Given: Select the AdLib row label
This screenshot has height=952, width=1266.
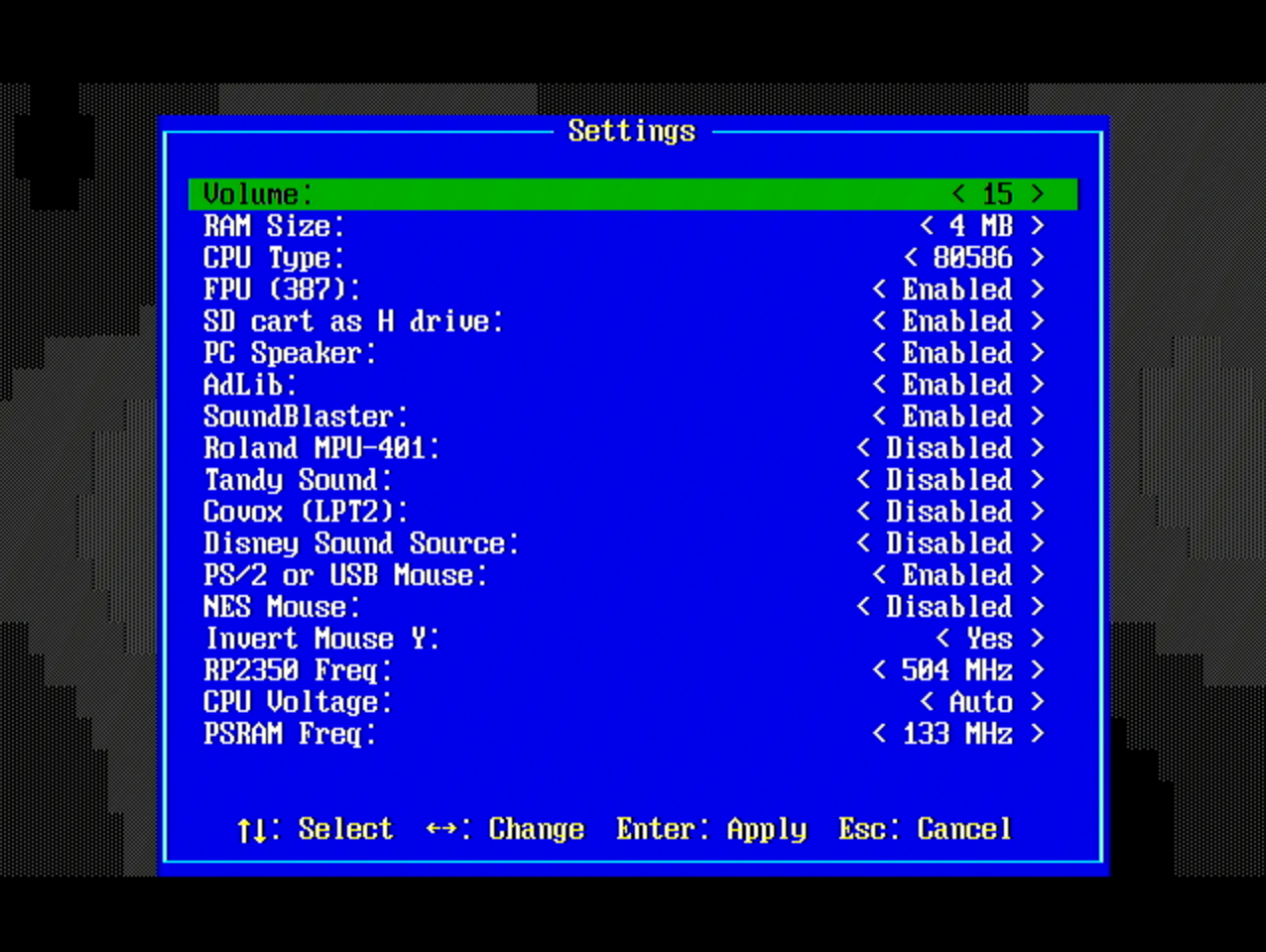Looking at the screenshot, I should (250, 385).
